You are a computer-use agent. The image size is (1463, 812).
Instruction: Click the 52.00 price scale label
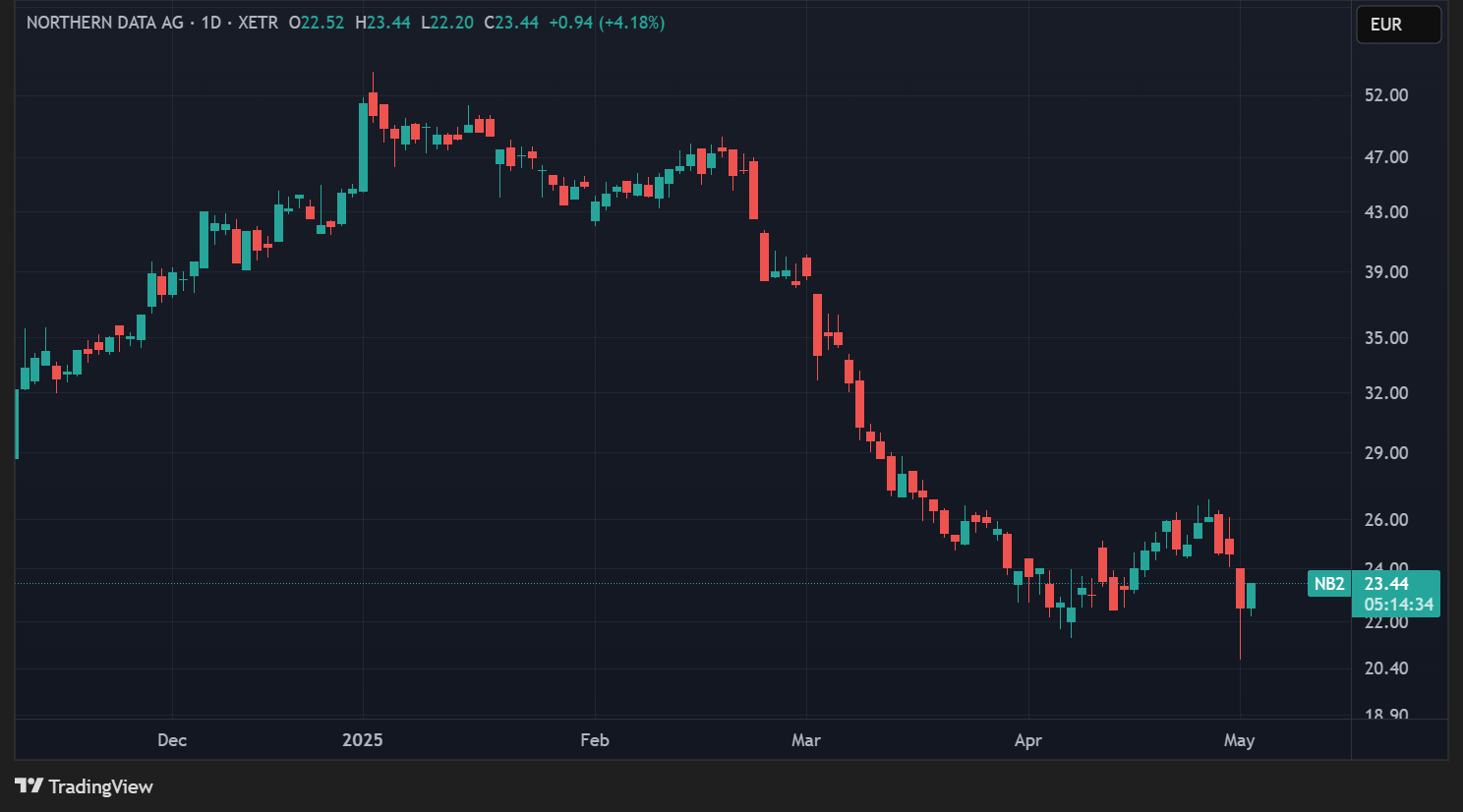coord(1386,95)
